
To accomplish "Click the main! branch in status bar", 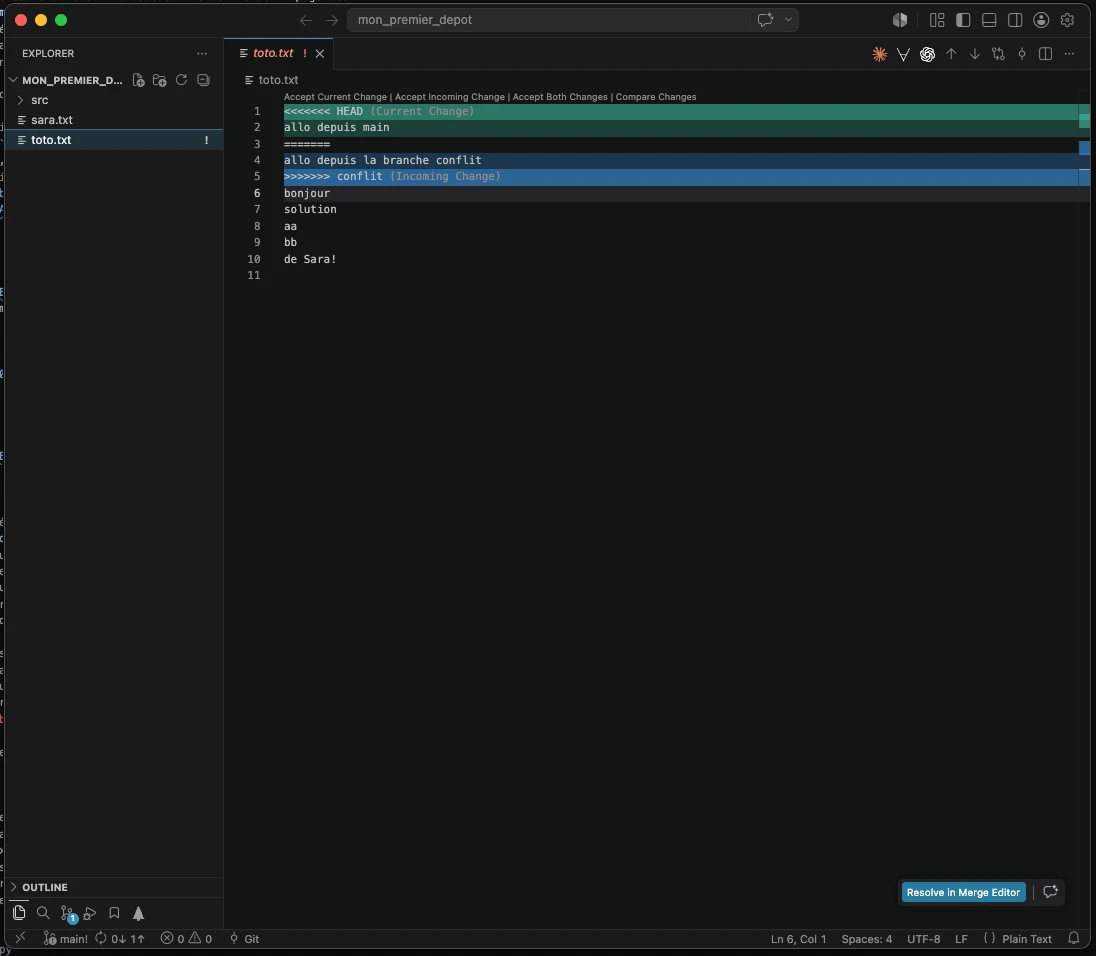I will point(66,939).
